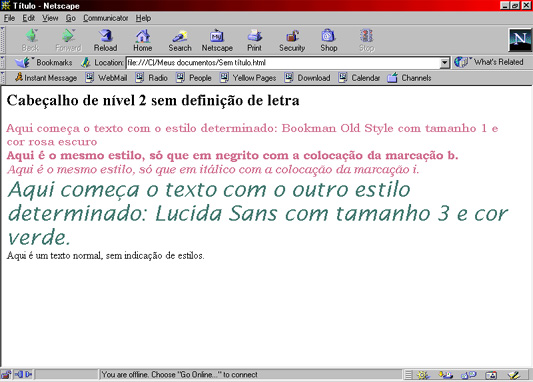
Task: Open the Edit menu
Action: click(x=29, y=18)
